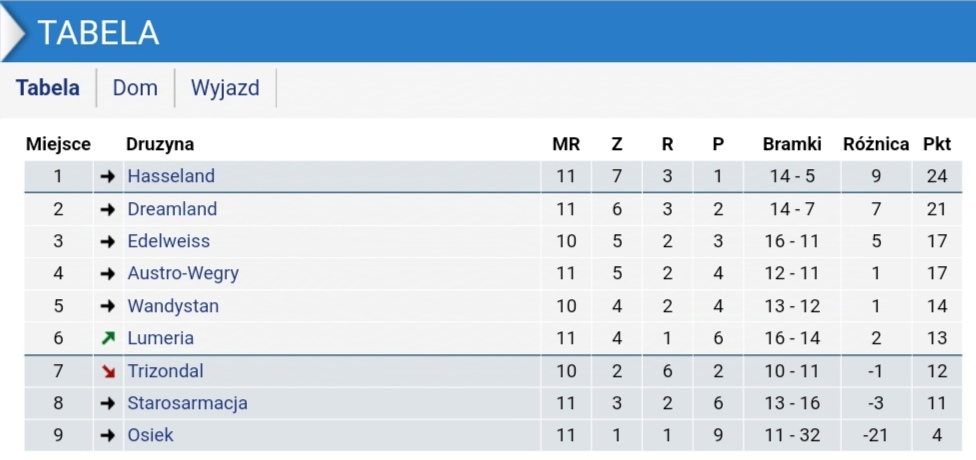The width and height of the screenshot is (976, 460).
Task: Open the Dreamland team page
Action: coord(172,209)
